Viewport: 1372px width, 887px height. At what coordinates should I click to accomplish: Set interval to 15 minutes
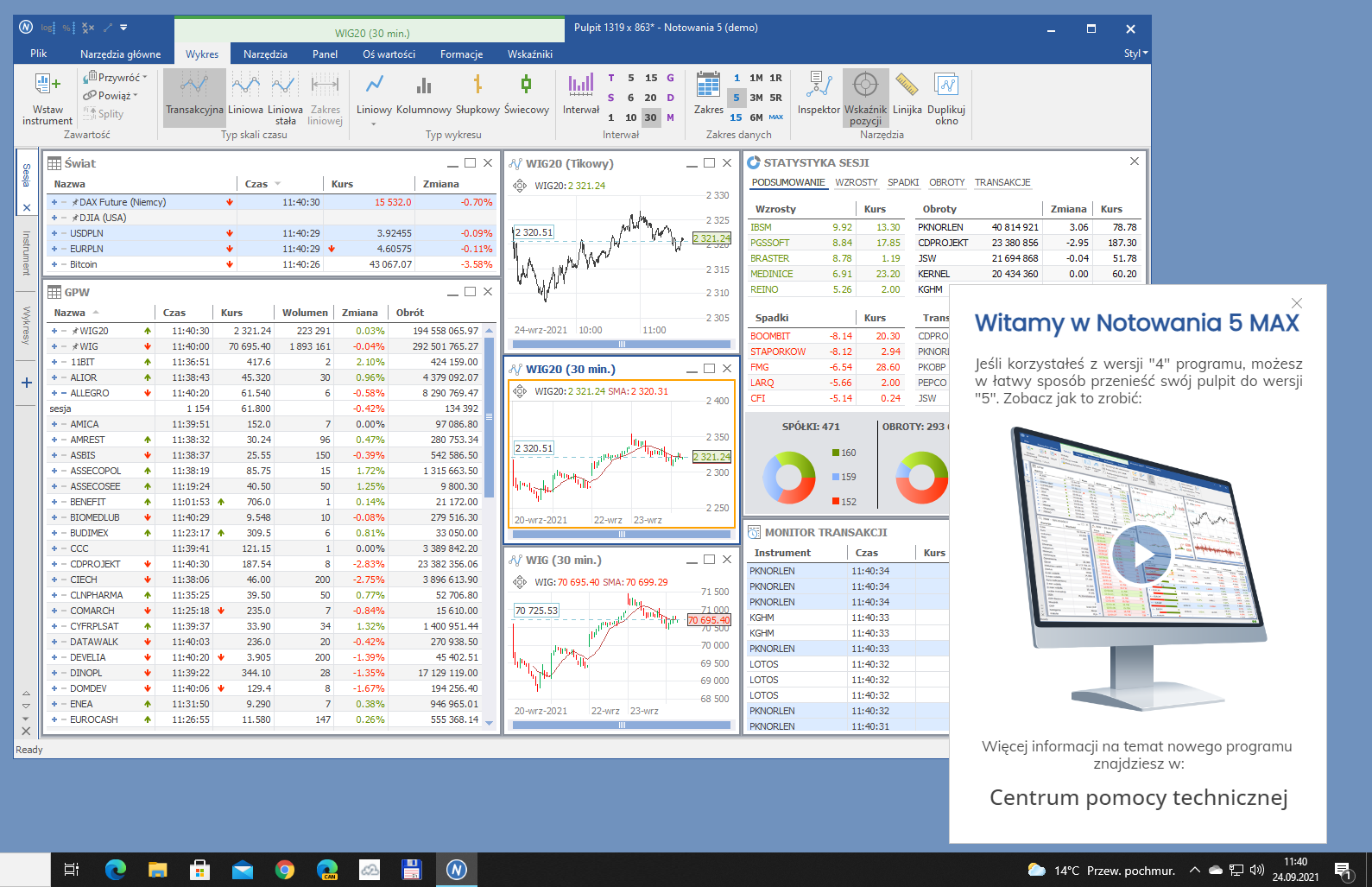(650, 78)
